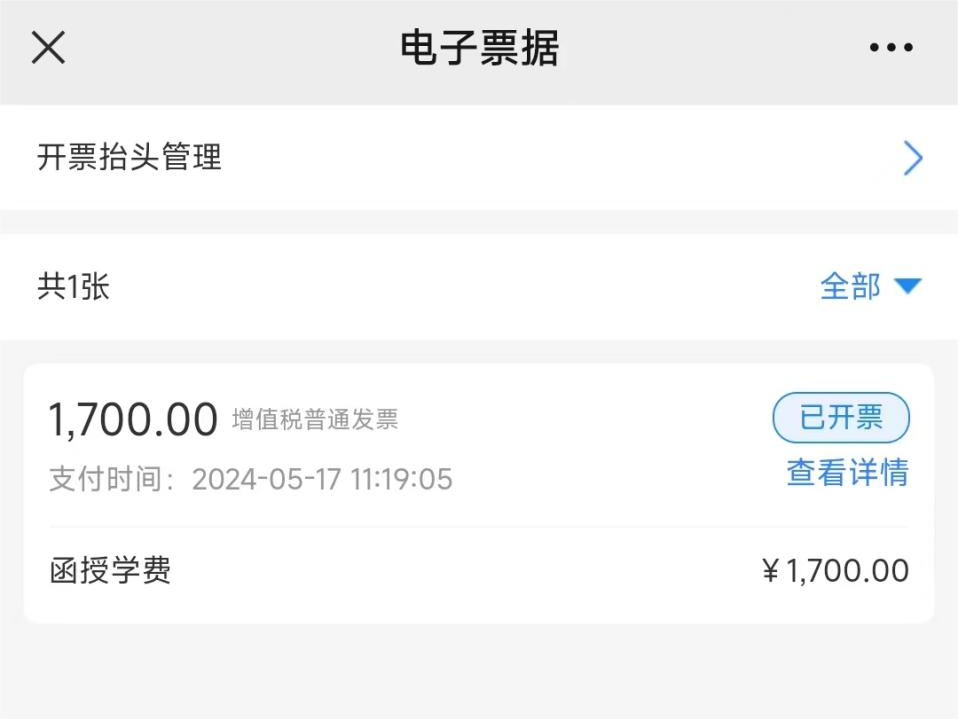
Task: Tap the 共1张 invoice count label
Action: [x=72, y=286]
